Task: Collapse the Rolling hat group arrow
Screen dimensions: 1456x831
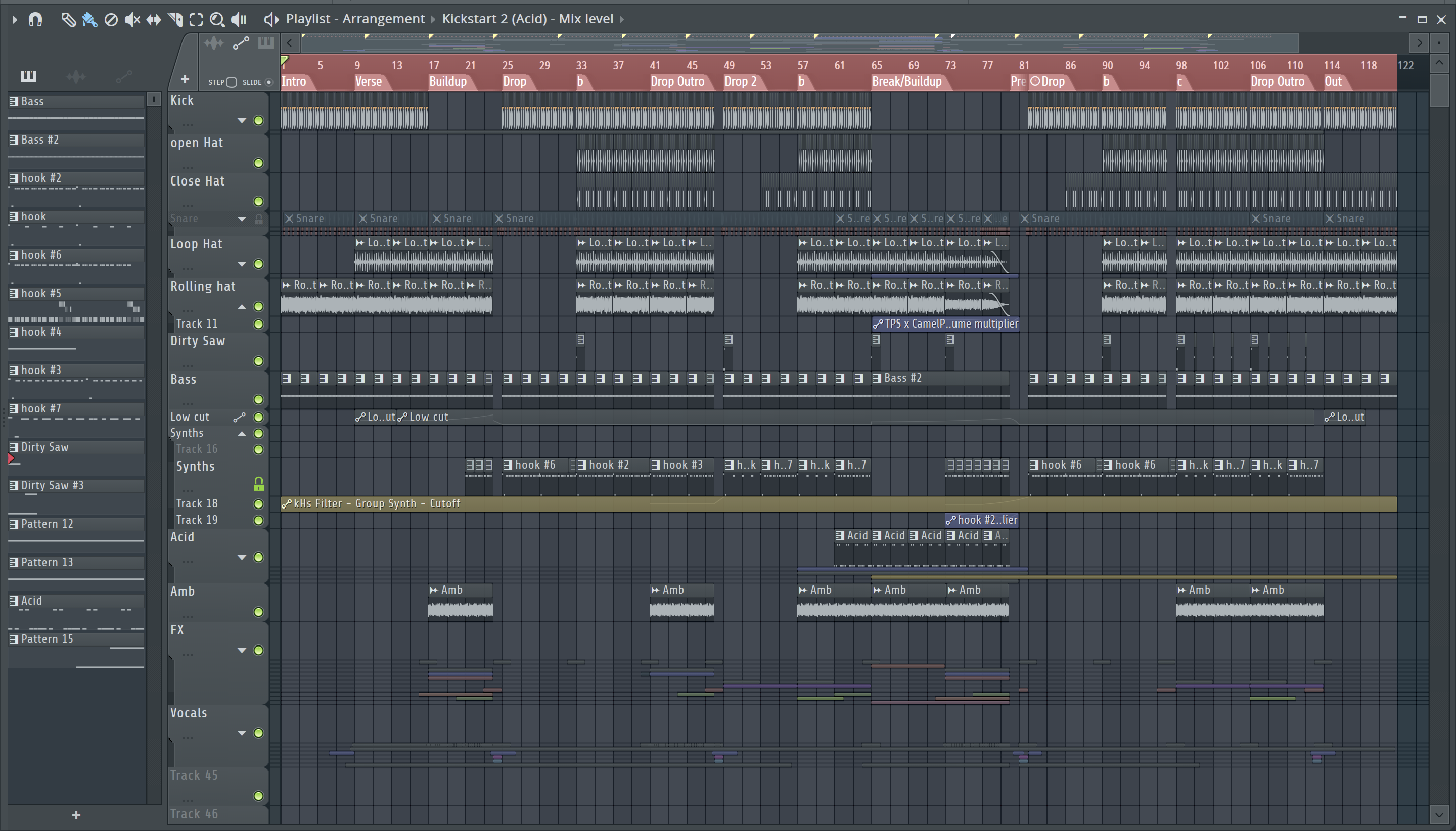Action: [x=242, y=307]
